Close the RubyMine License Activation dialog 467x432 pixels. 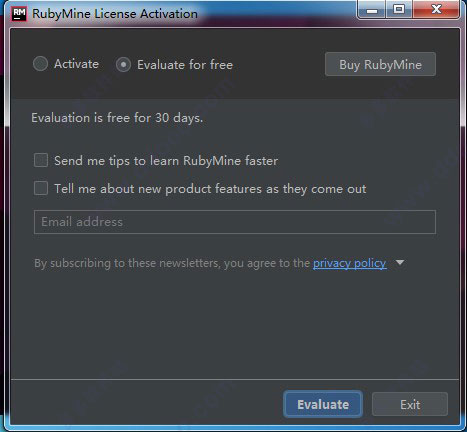click(436, 10)
